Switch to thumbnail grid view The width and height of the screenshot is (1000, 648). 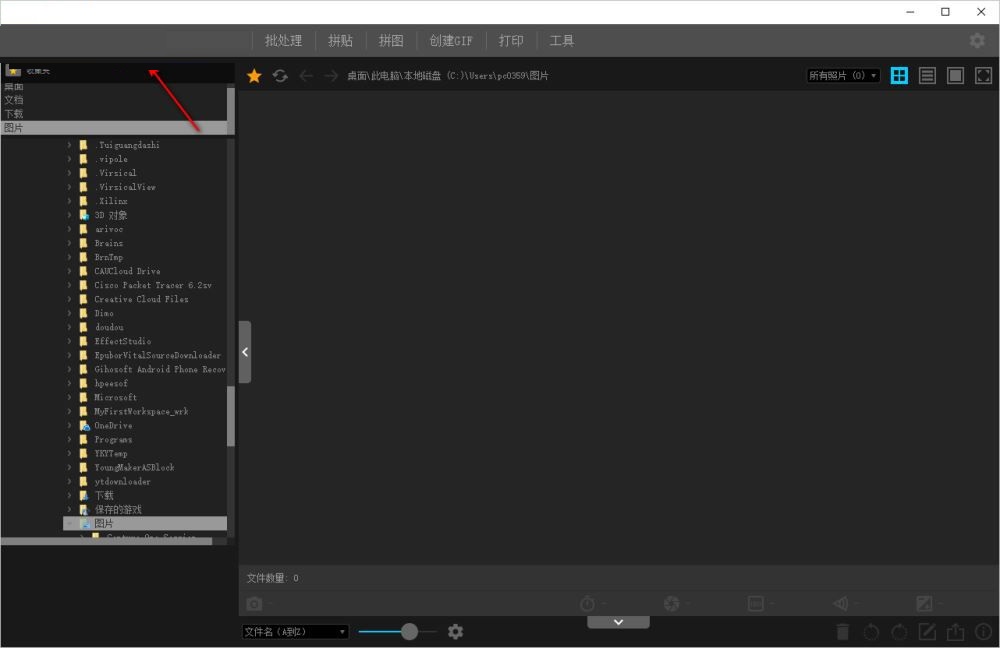tap(899, 75)
